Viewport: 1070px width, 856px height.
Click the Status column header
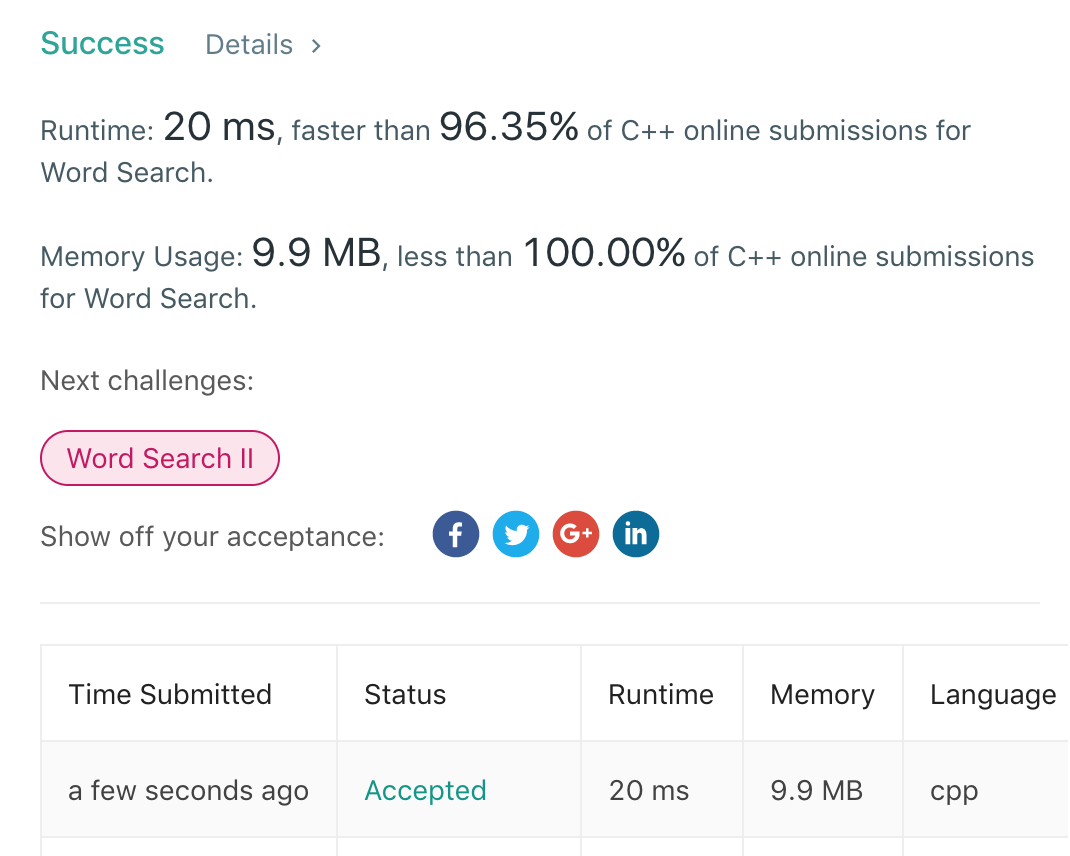405,695
